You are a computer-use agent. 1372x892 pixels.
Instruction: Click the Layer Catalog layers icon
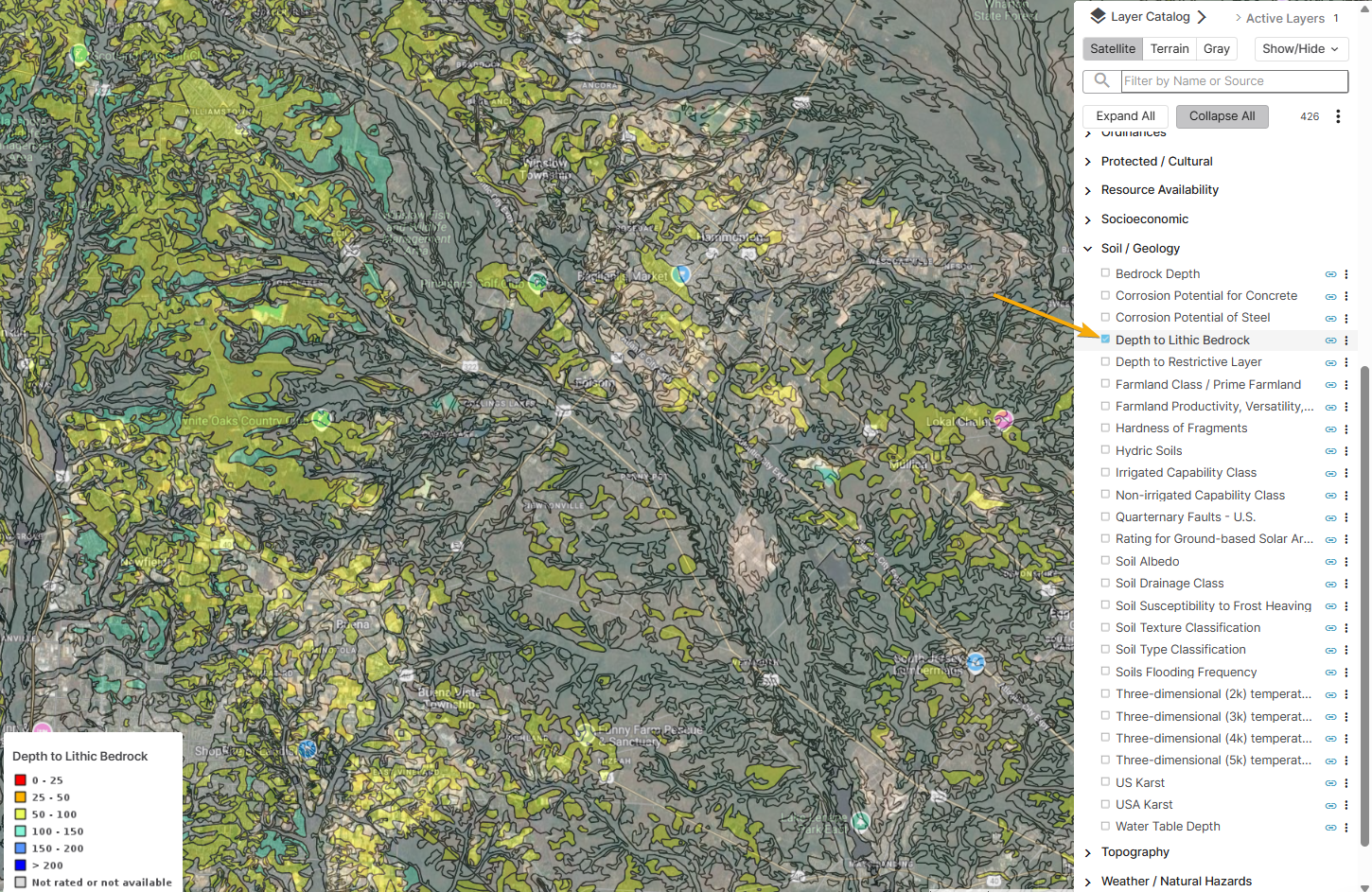[1097, 15]
